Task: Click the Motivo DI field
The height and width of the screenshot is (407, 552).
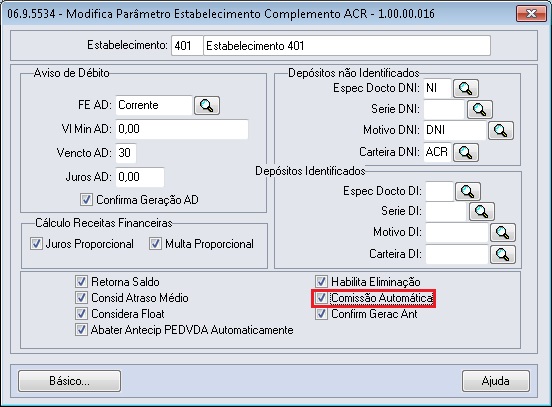Action: tap(457, 232)
